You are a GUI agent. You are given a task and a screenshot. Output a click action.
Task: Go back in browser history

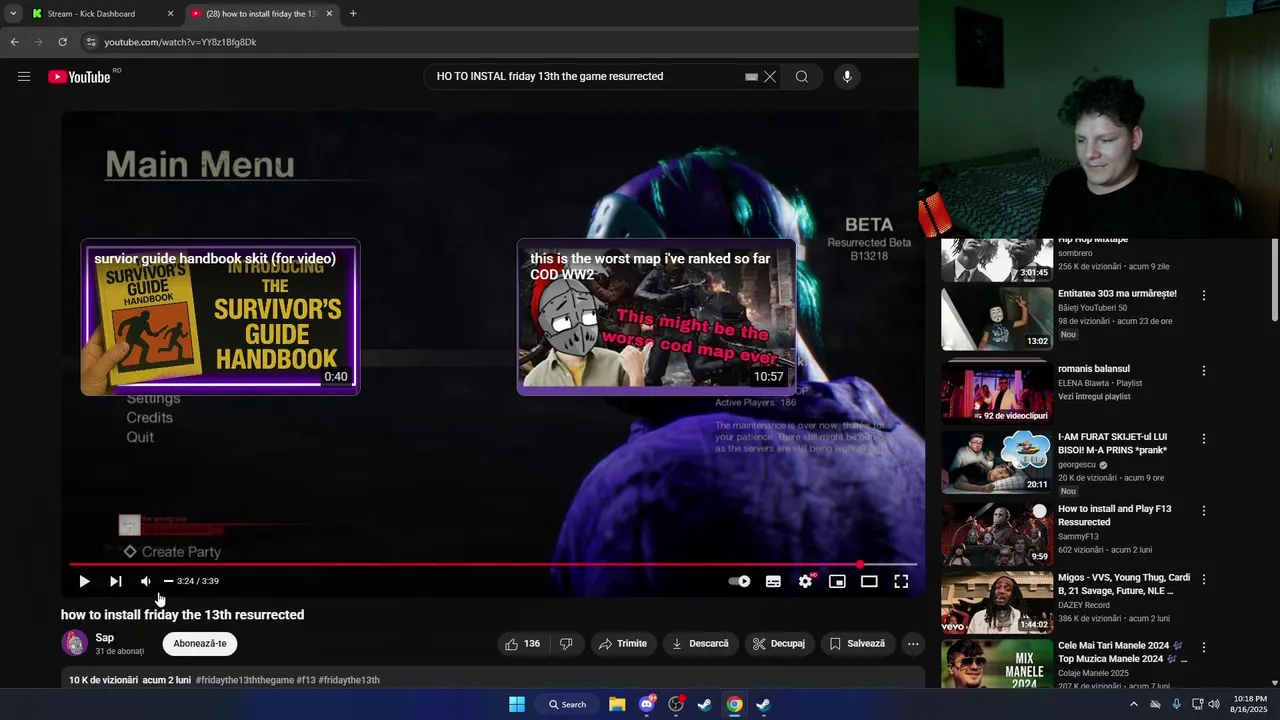coord(14,42)
